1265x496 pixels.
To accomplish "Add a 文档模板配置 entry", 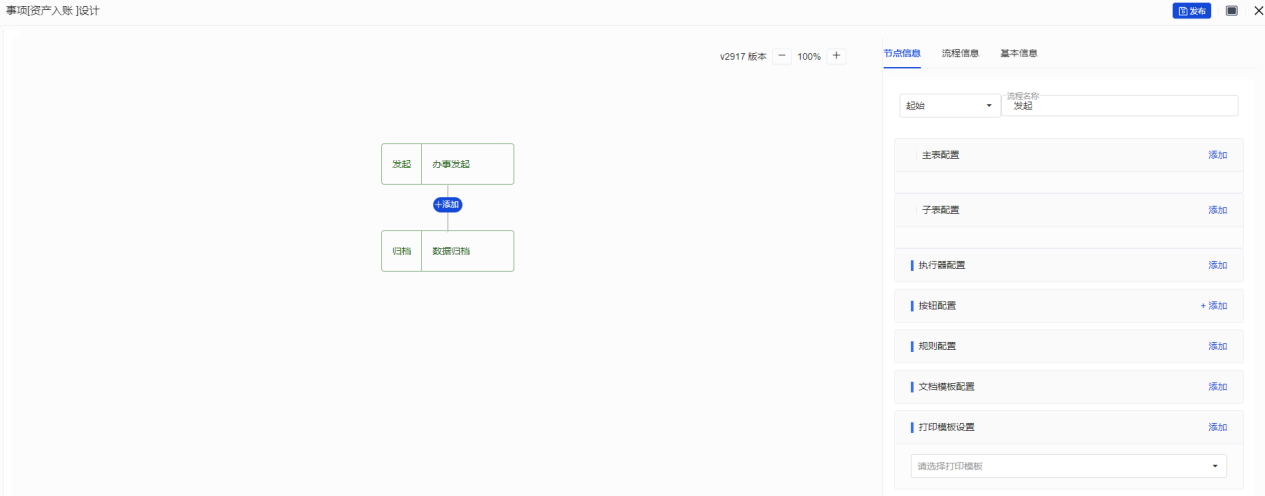I will click(1217, 387).
